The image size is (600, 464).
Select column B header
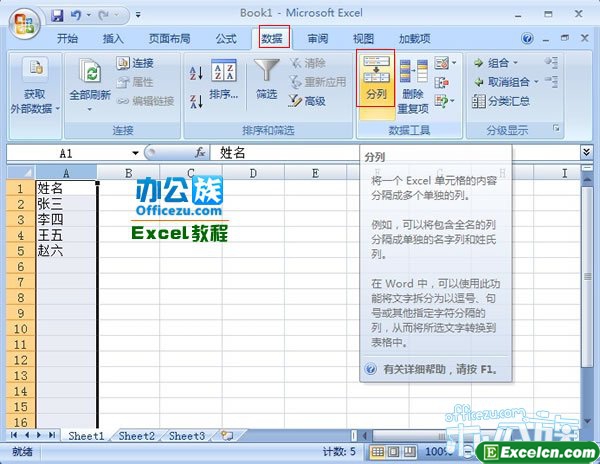point(129,173)
